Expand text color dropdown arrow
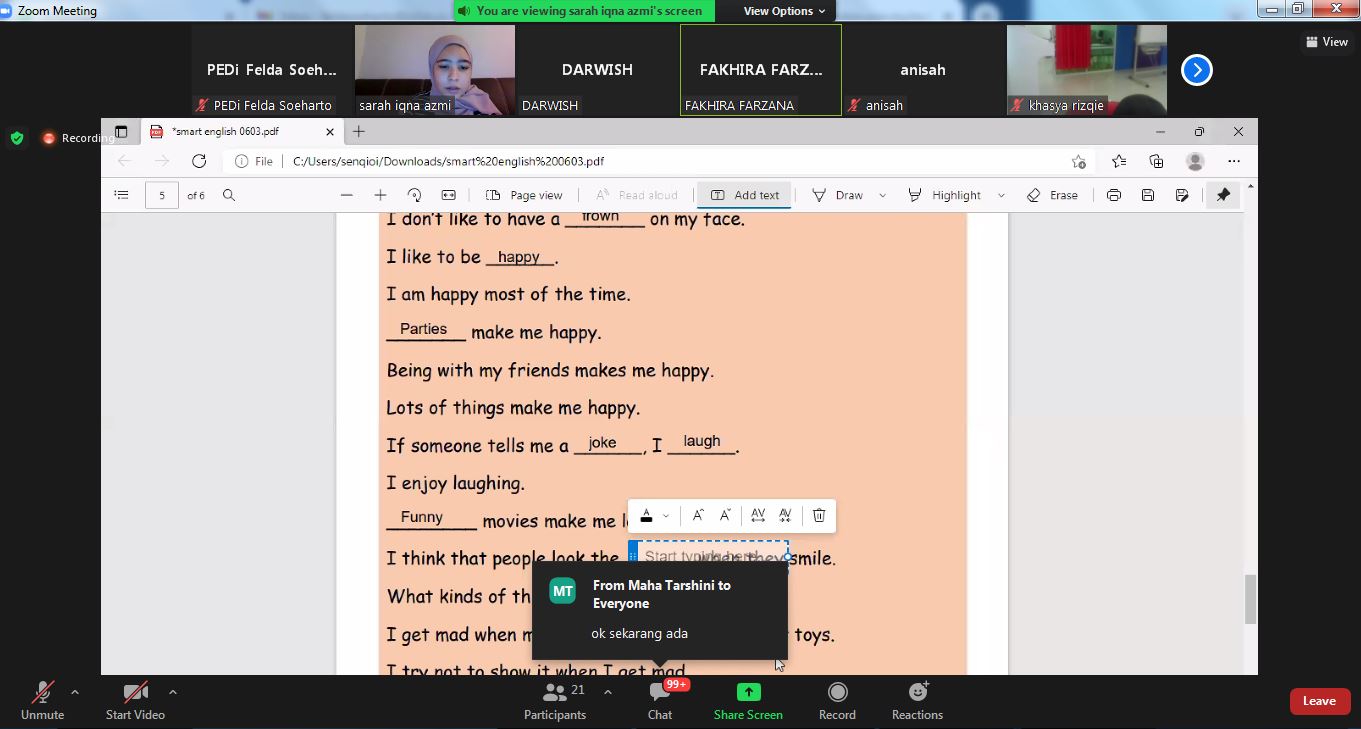 point(666,516)
